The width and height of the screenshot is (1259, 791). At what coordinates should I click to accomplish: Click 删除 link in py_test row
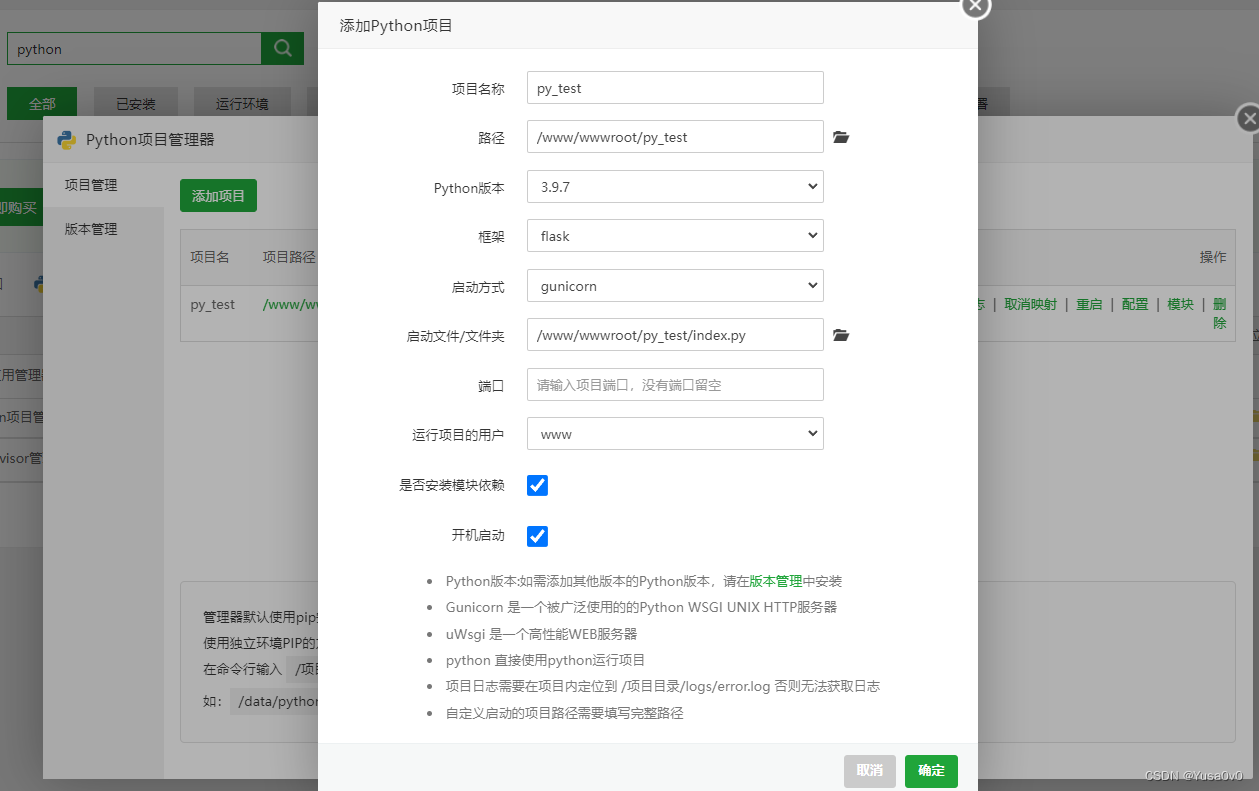point(1219,313)
